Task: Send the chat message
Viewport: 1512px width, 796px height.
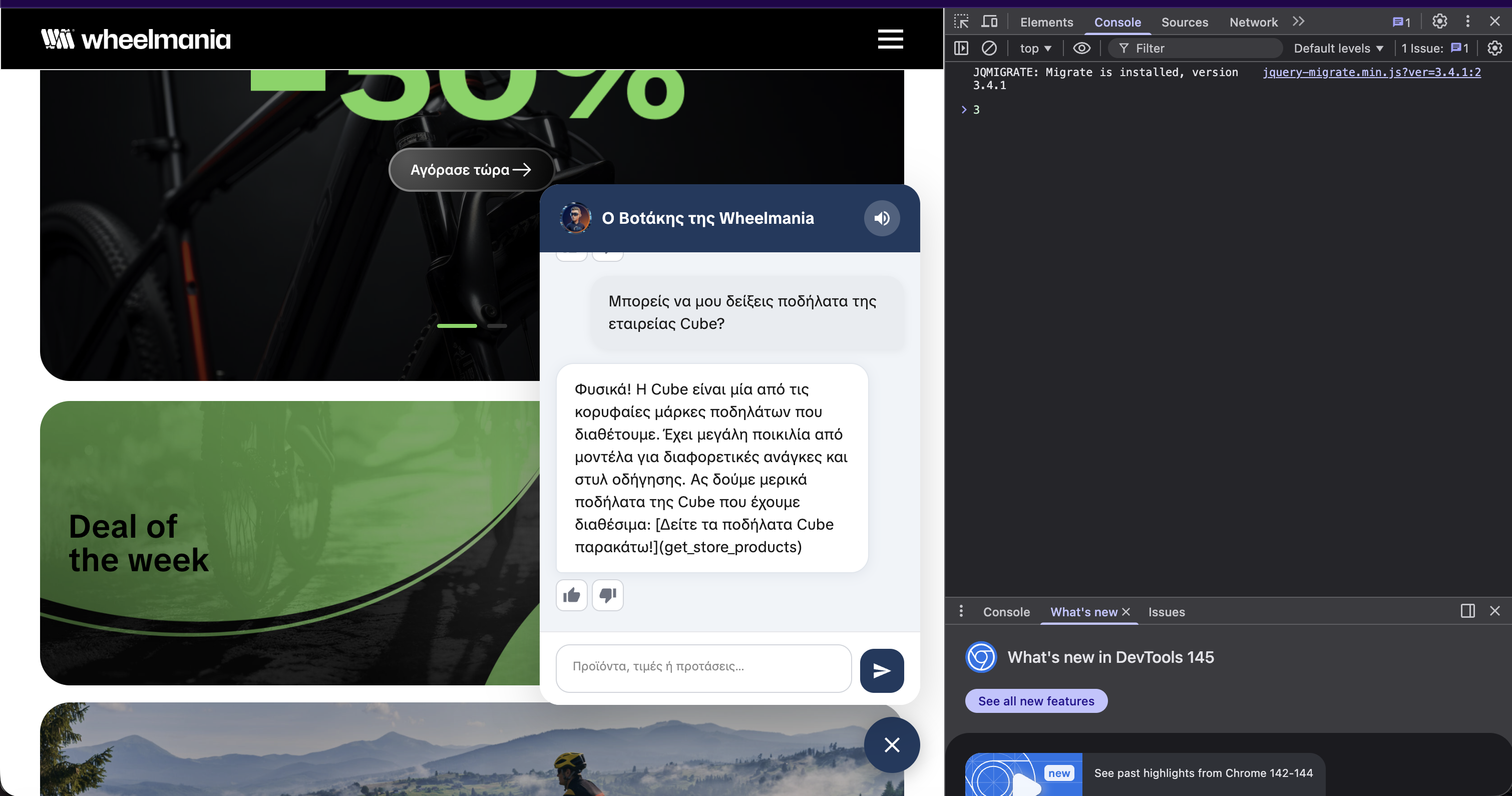Action: tap(881, 670)
